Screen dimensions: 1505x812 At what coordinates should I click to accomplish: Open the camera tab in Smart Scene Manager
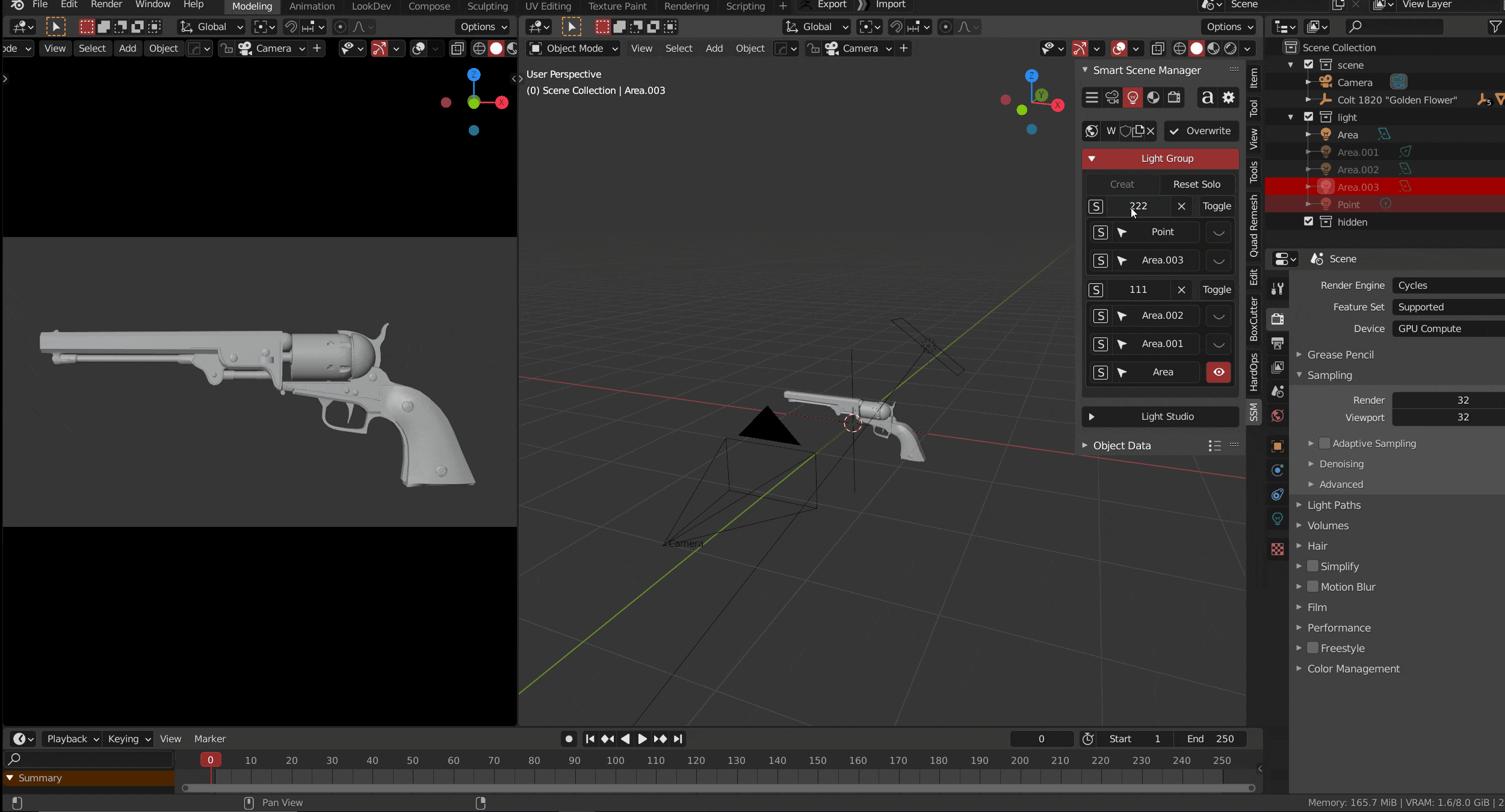1113,97
